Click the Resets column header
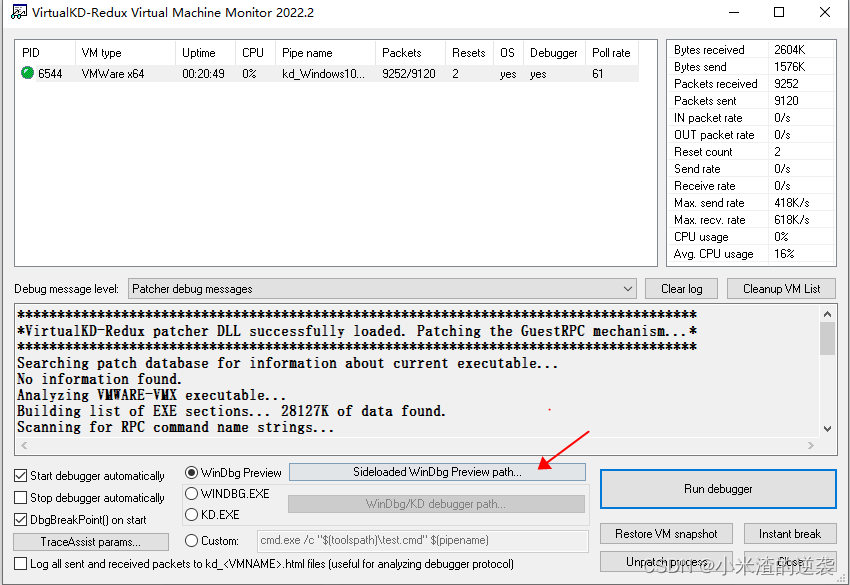Viewport: 850px width, 585px height. tap(469, 53)
